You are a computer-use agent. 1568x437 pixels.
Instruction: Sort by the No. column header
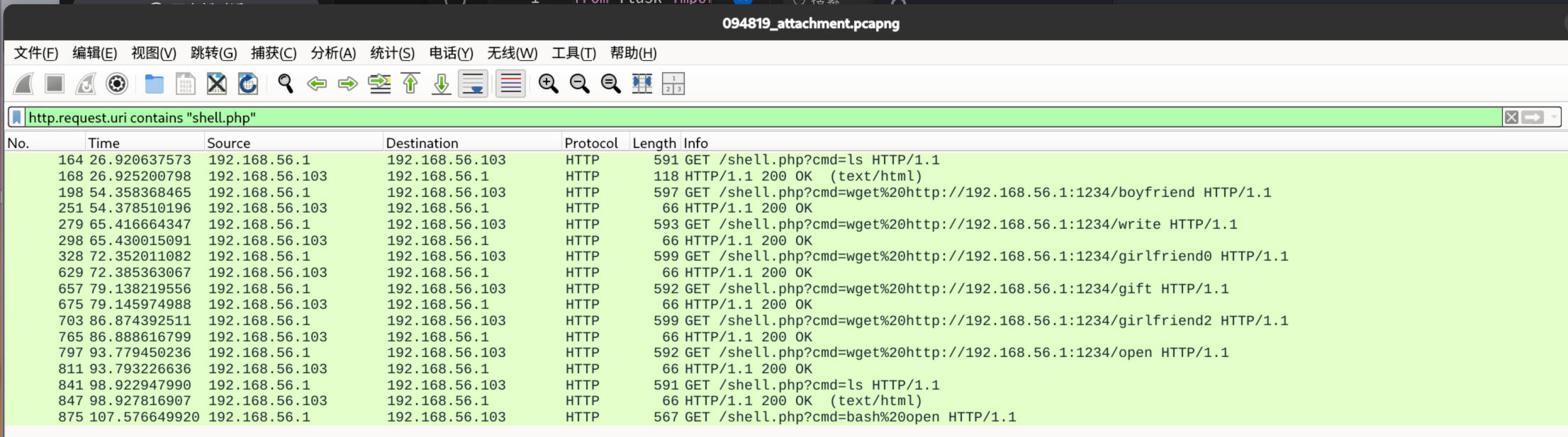point(45,143)
